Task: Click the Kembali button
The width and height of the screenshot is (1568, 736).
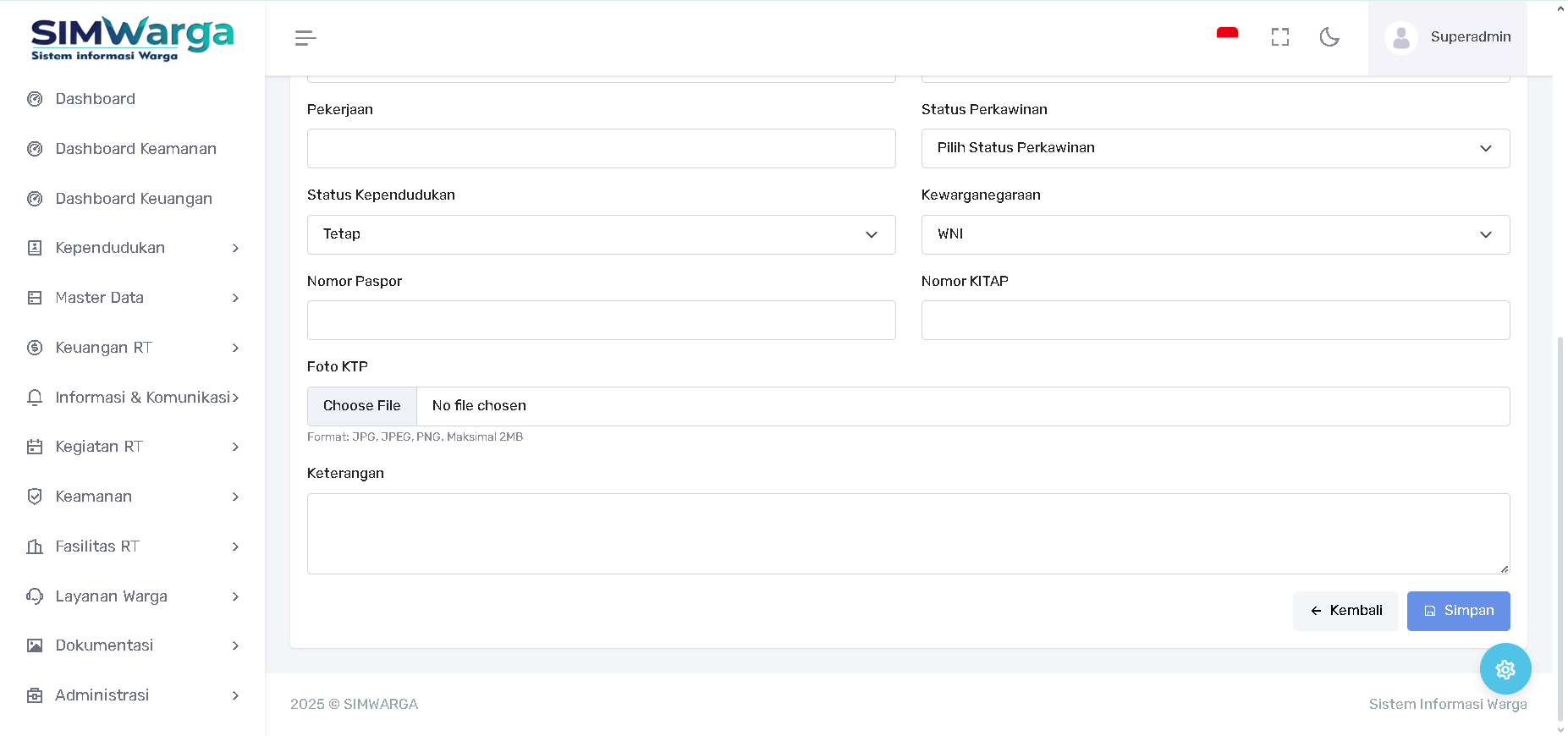Action: 1345,611
